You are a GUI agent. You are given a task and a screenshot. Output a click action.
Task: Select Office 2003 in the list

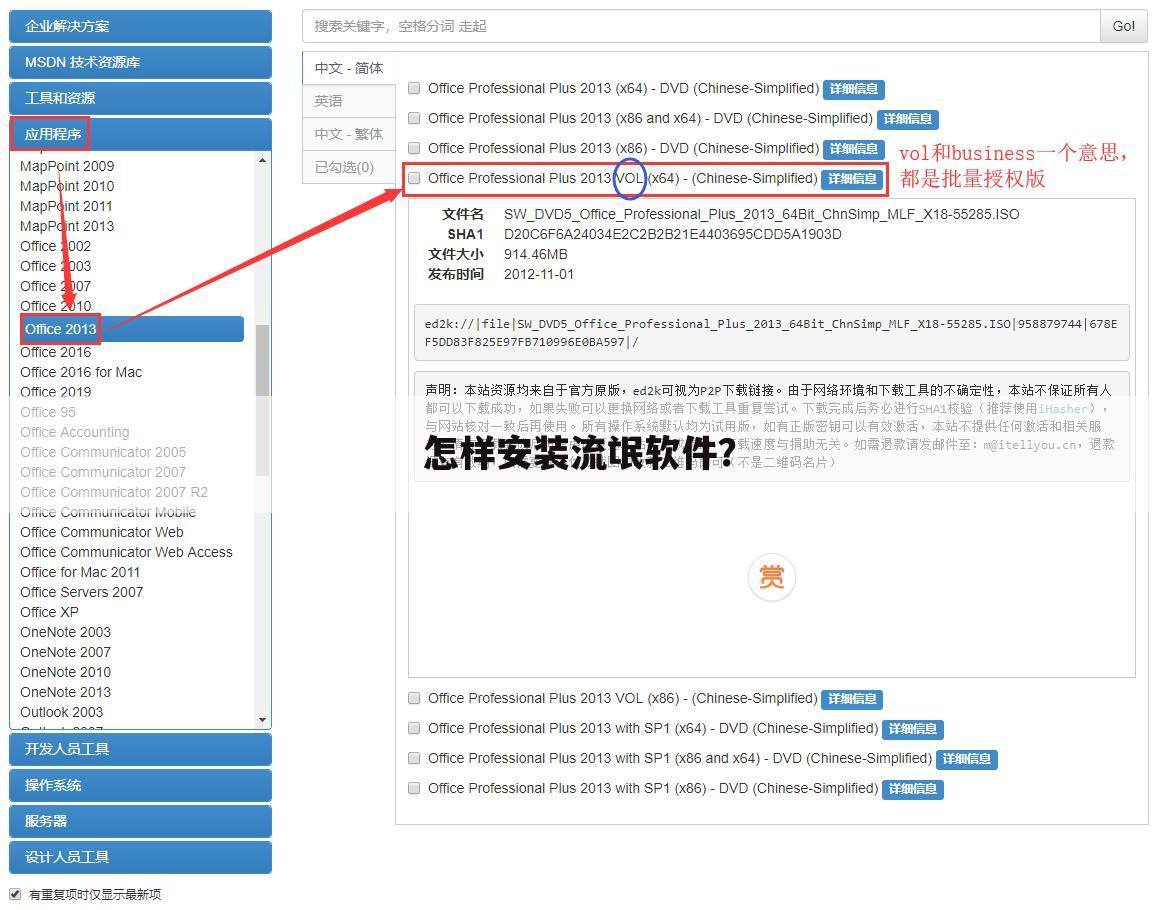[55, 266]
